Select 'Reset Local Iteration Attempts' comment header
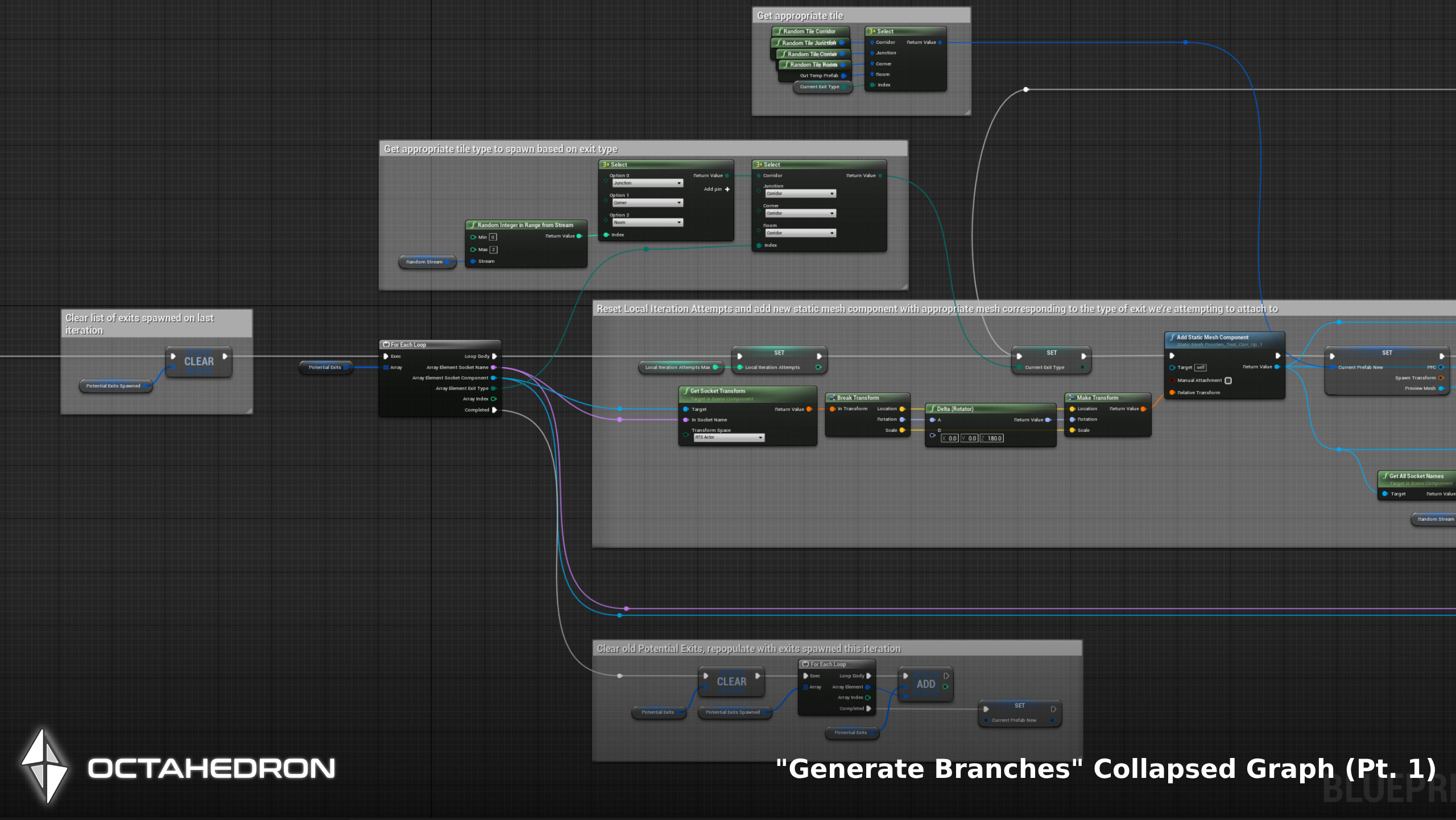1456x820 pixels. pos(1024,308)
